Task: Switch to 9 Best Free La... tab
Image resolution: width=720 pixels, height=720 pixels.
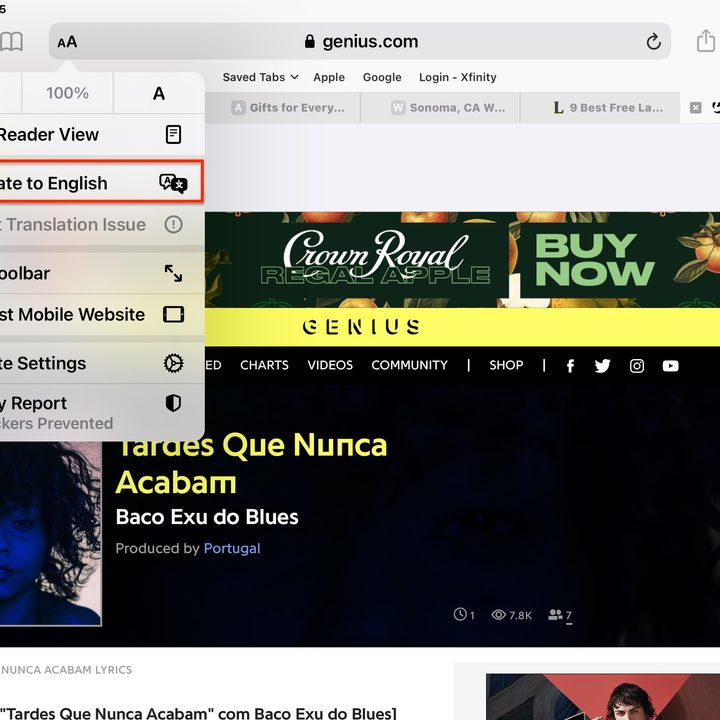Action: coord(600,107)
